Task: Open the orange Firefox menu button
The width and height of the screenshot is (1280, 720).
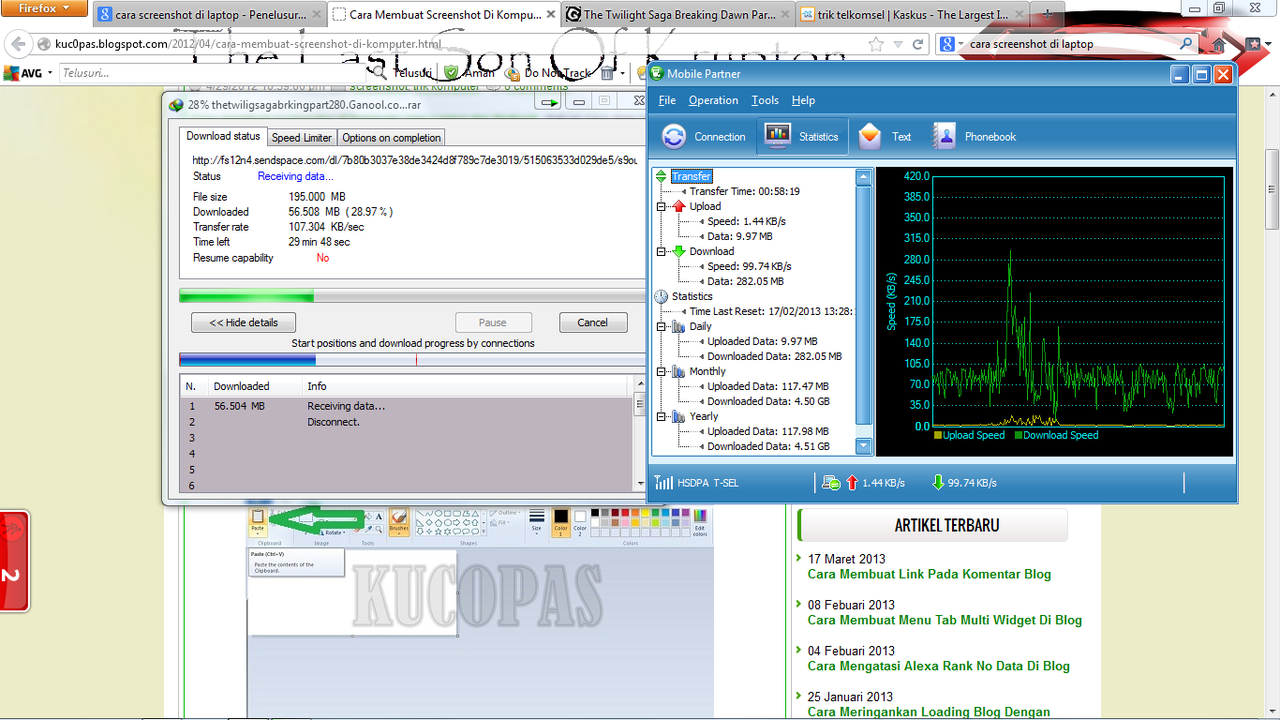Action: tap(44, 8)
